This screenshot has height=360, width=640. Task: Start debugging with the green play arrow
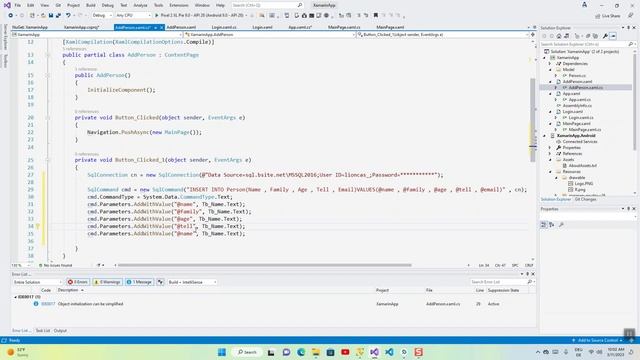point(156,16)
